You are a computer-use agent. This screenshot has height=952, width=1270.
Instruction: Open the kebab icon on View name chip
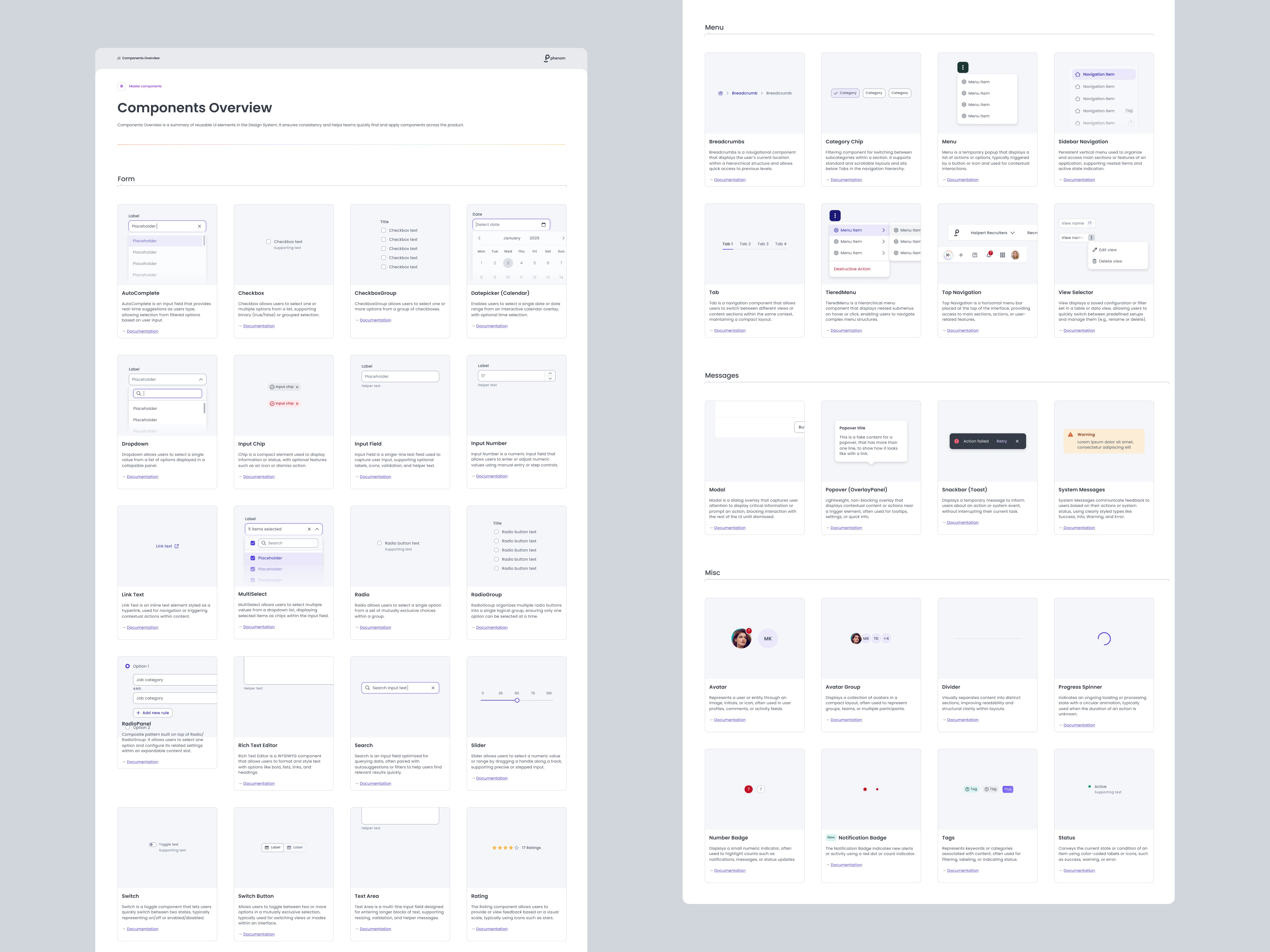pos(1091,237)
